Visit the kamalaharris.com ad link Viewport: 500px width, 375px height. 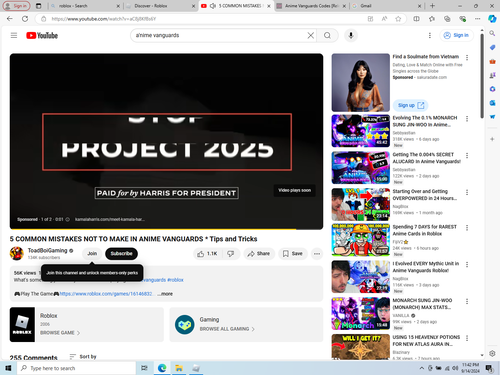(x=110, y=219)
